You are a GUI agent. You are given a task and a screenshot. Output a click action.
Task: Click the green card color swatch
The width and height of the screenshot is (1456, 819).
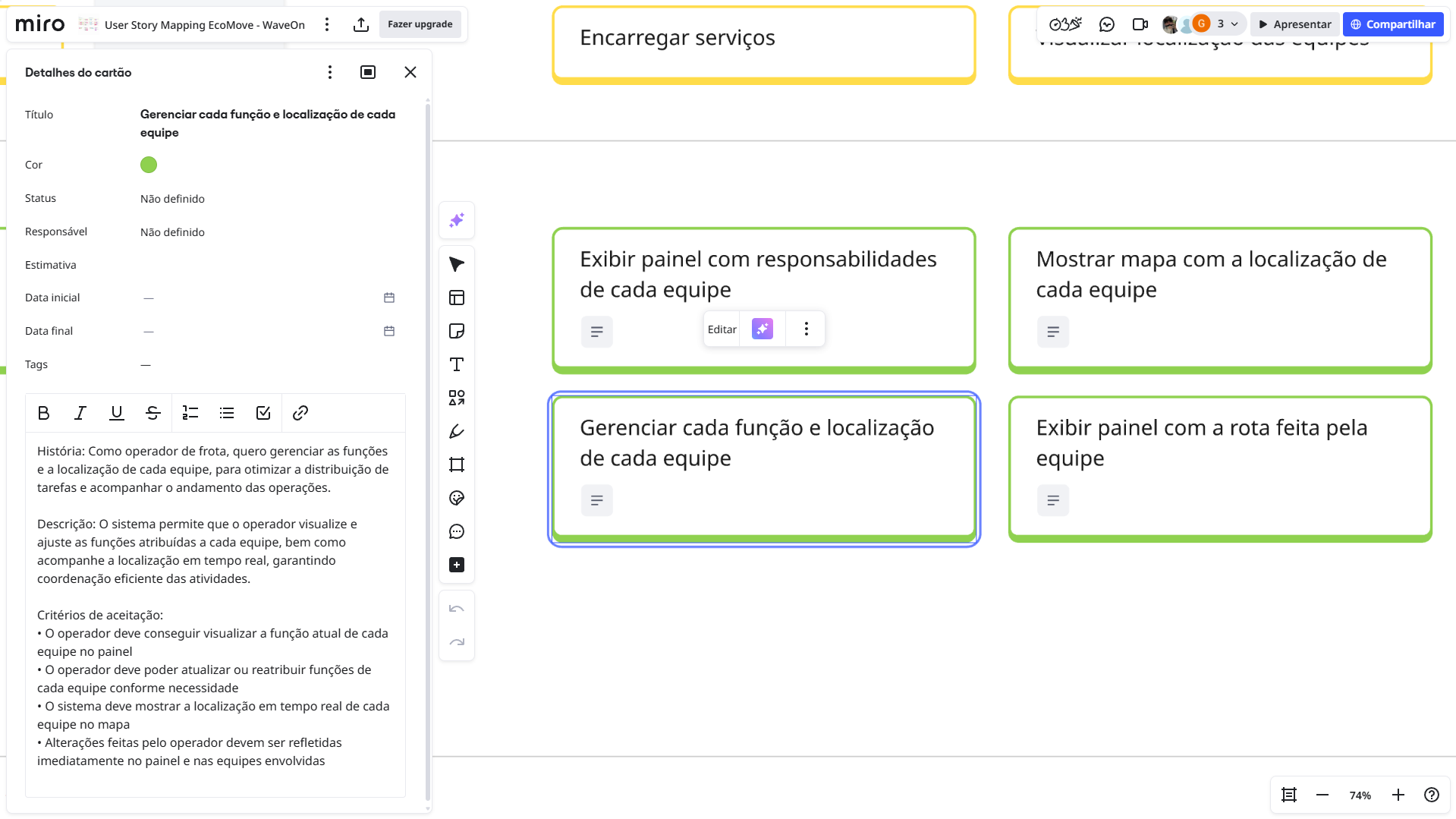point(149,165)
